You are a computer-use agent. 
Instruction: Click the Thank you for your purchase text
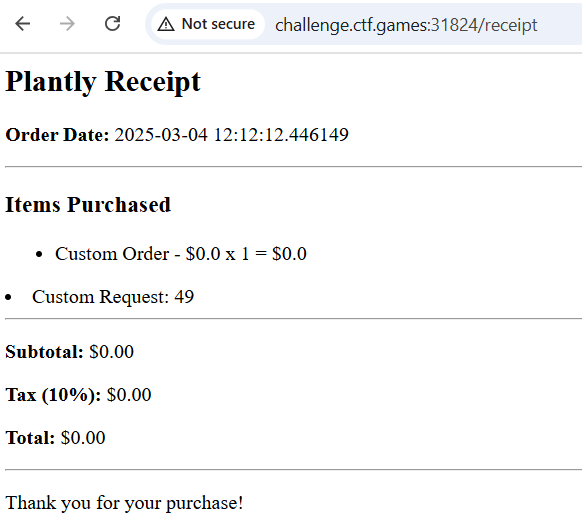[124, 503]
